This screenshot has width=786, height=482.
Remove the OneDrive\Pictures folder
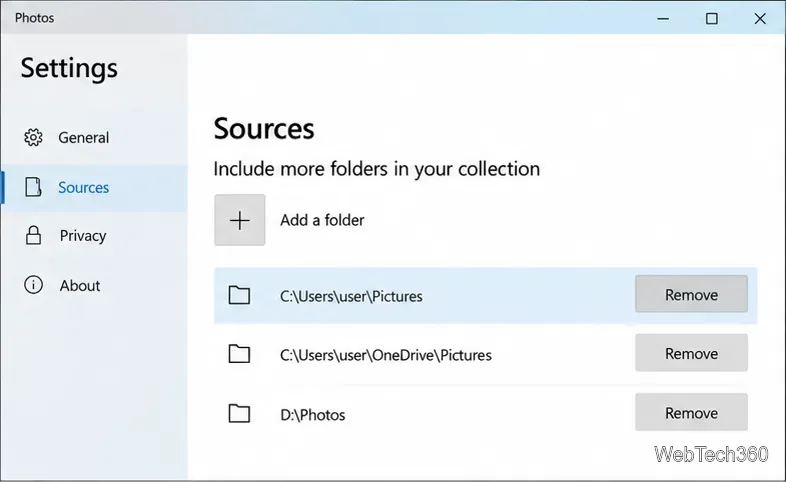click(691, 353)
